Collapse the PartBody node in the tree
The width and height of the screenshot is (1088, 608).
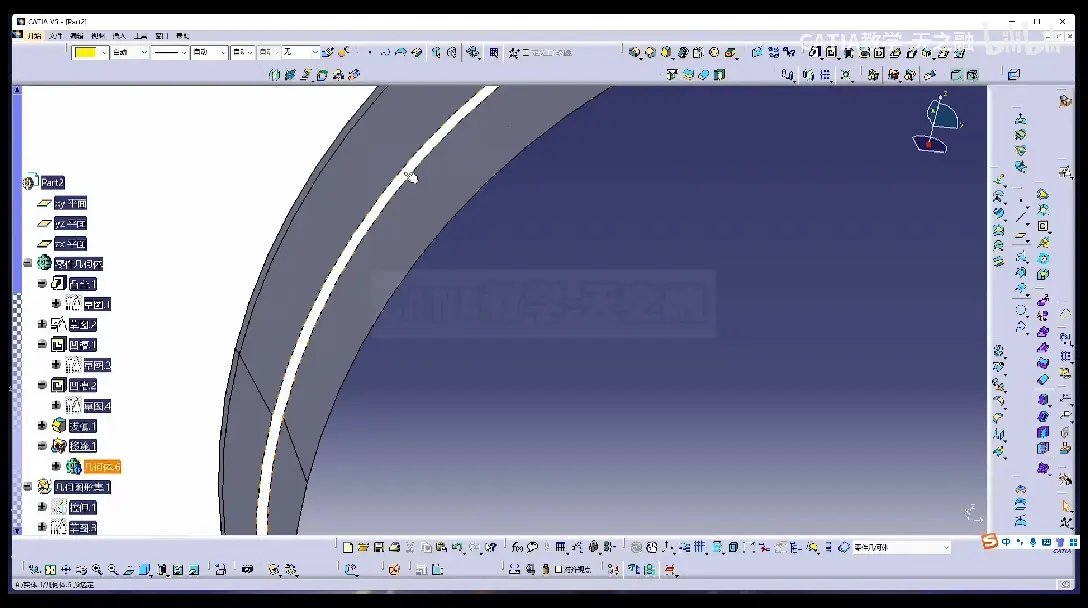(27, 263)
